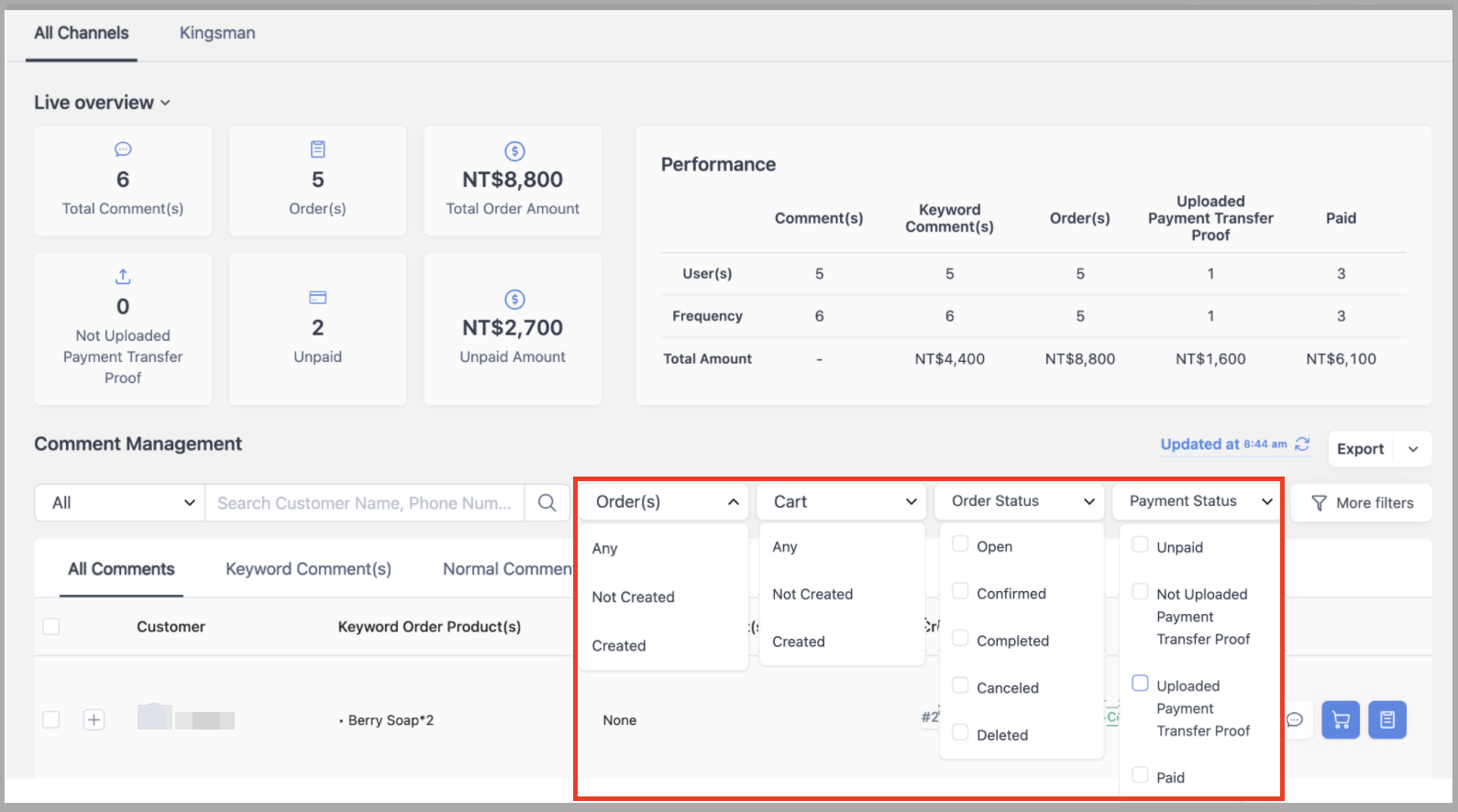
Task: Click the blue shopping cart icon
Action: 1341,719
